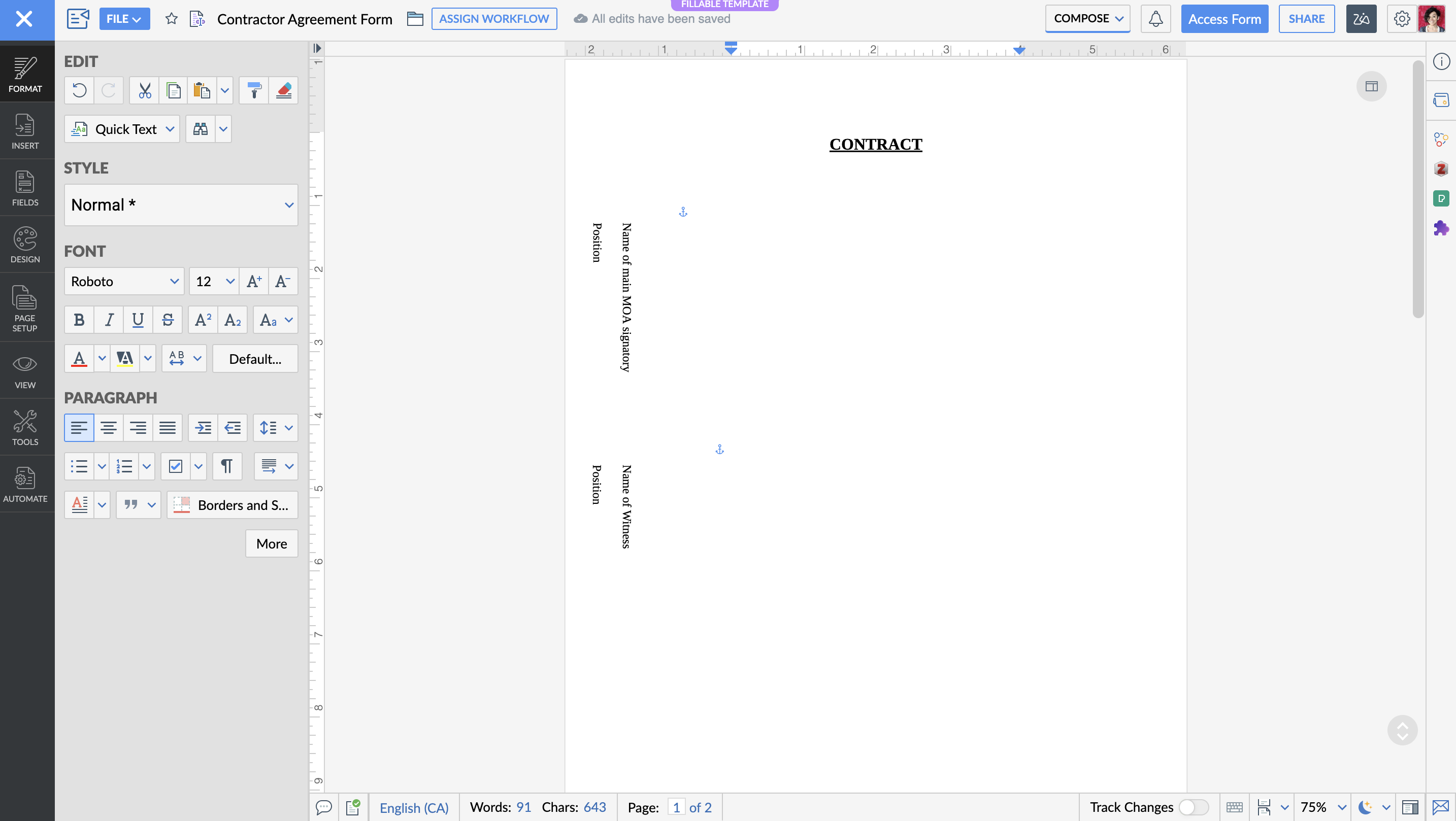Open the notifications bell
This screenshot has width=1456, height=821.
coord(1155,19)
